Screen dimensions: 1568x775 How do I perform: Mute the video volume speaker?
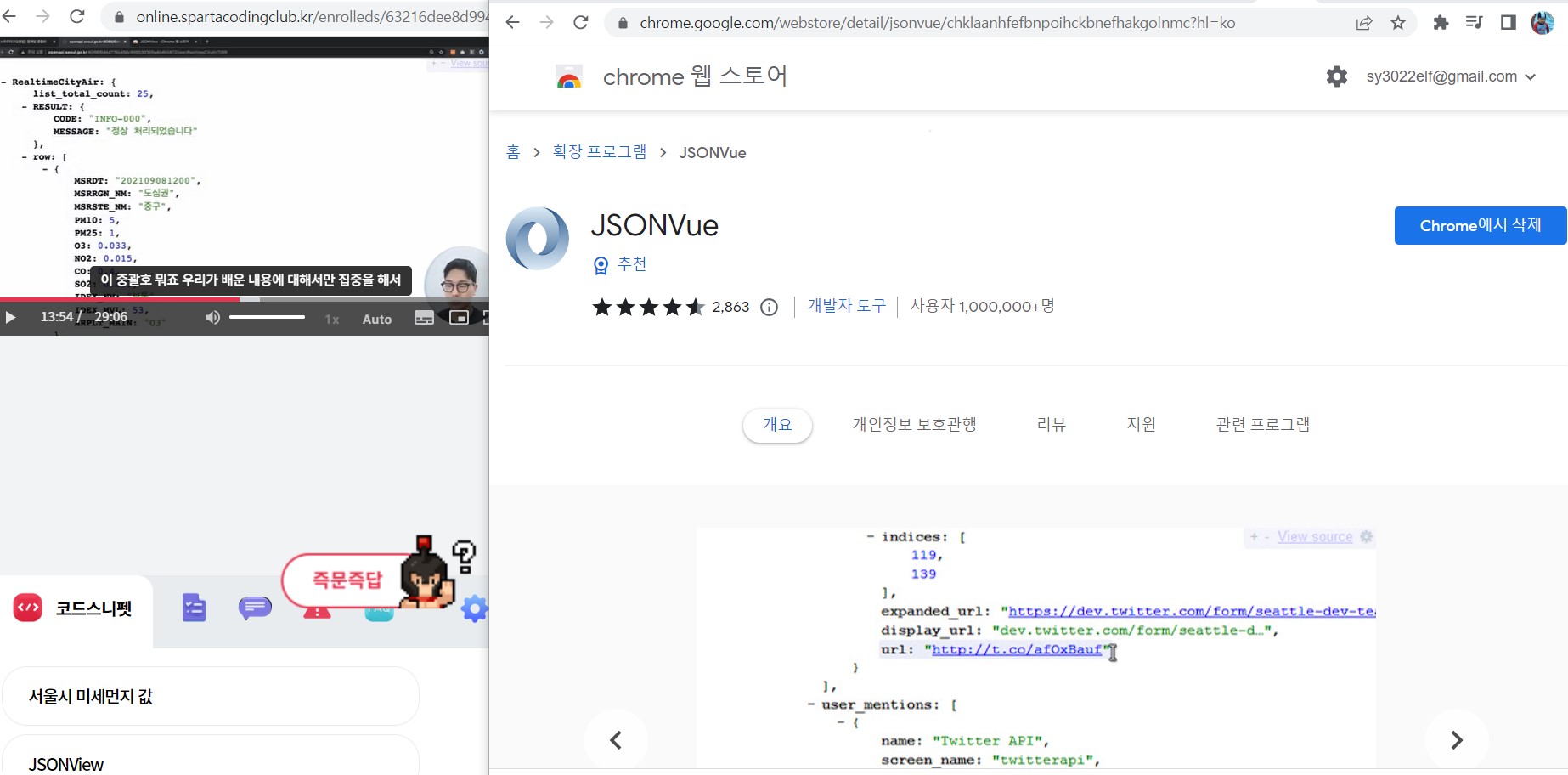point(212,317)
